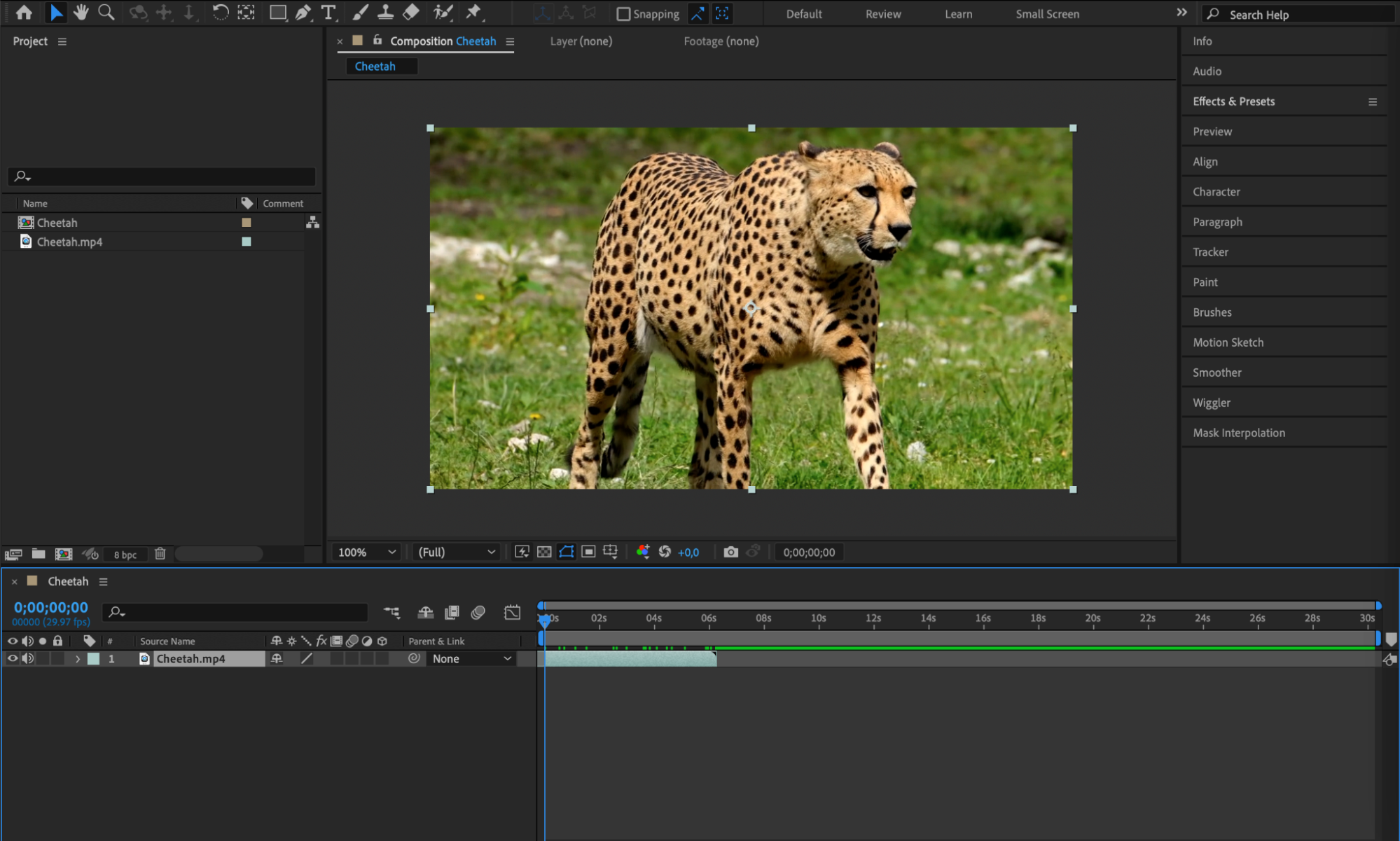Open the Effects & Presets panel
Viewport: 1400px width, 841px height.
click(1233, 102)
